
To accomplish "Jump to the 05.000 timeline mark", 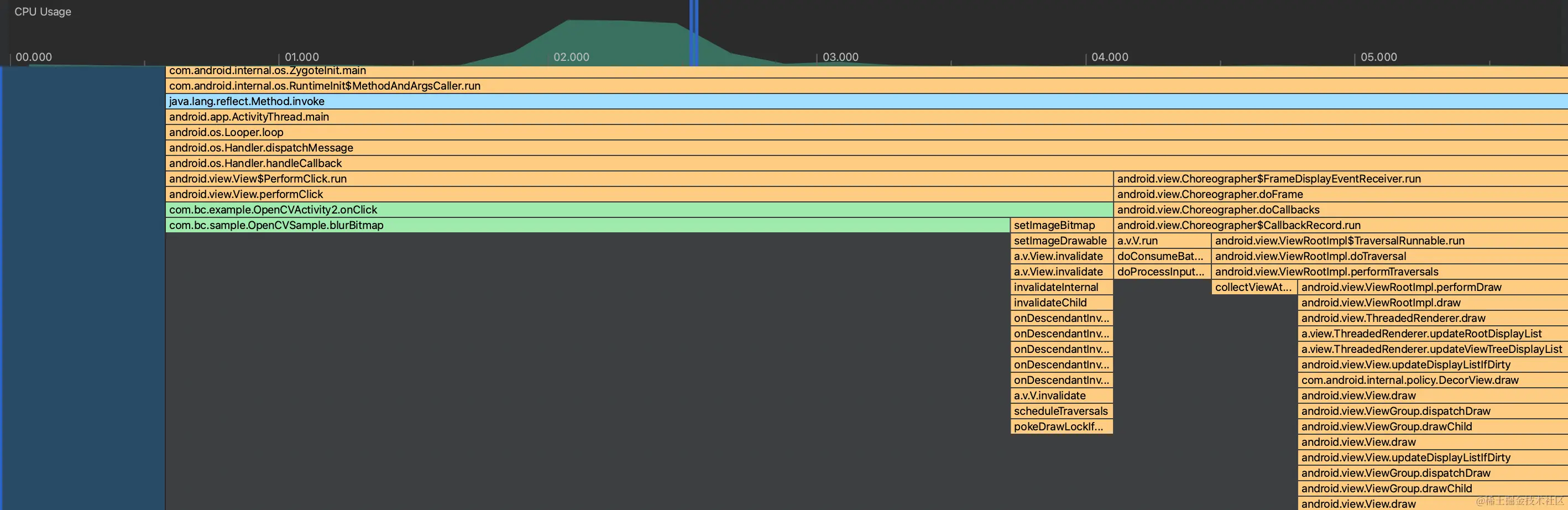I will coord(1379,56).
